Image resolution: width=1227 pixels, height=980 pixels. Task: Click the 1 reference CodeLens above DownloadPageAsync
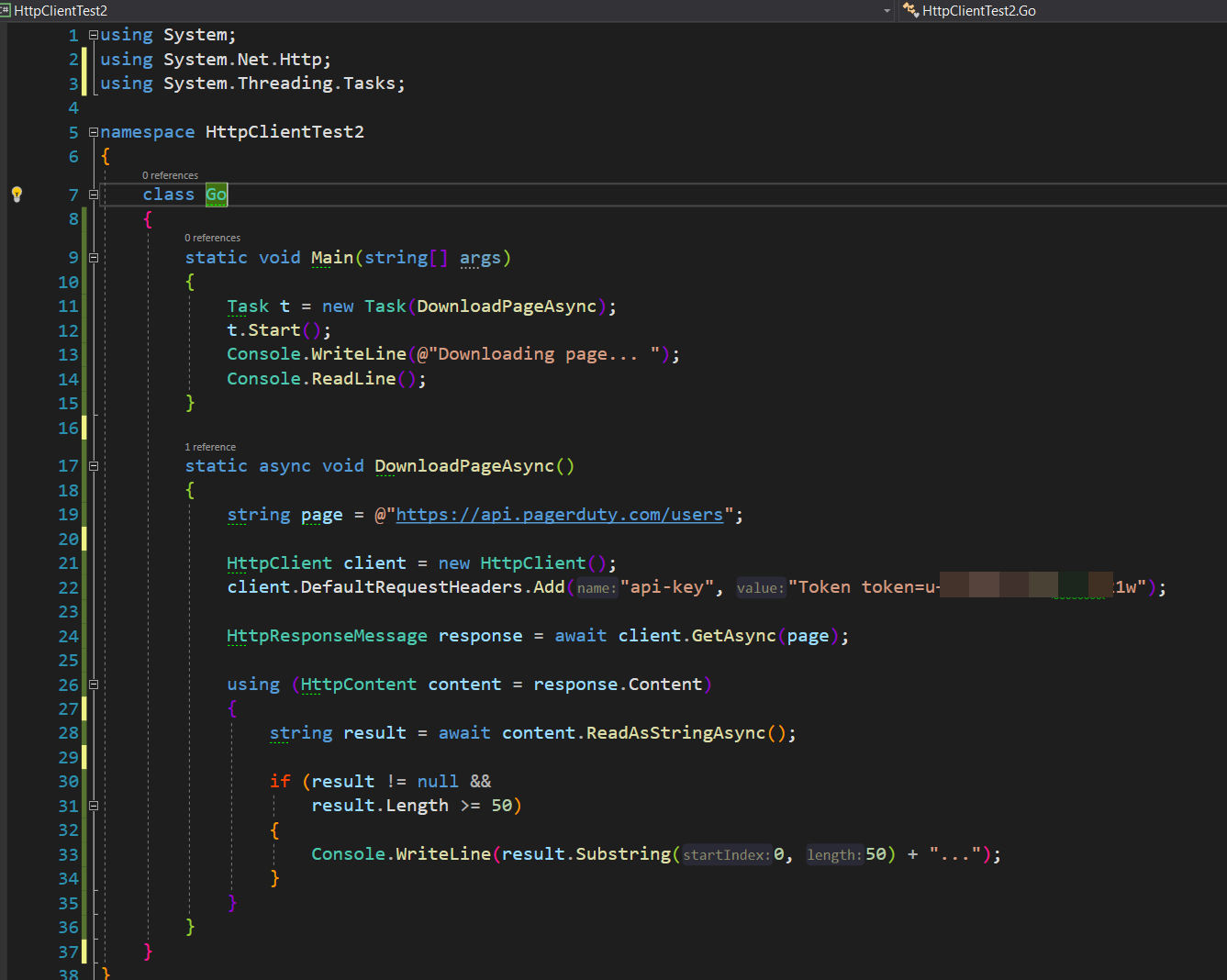click(x=210, y=446)
